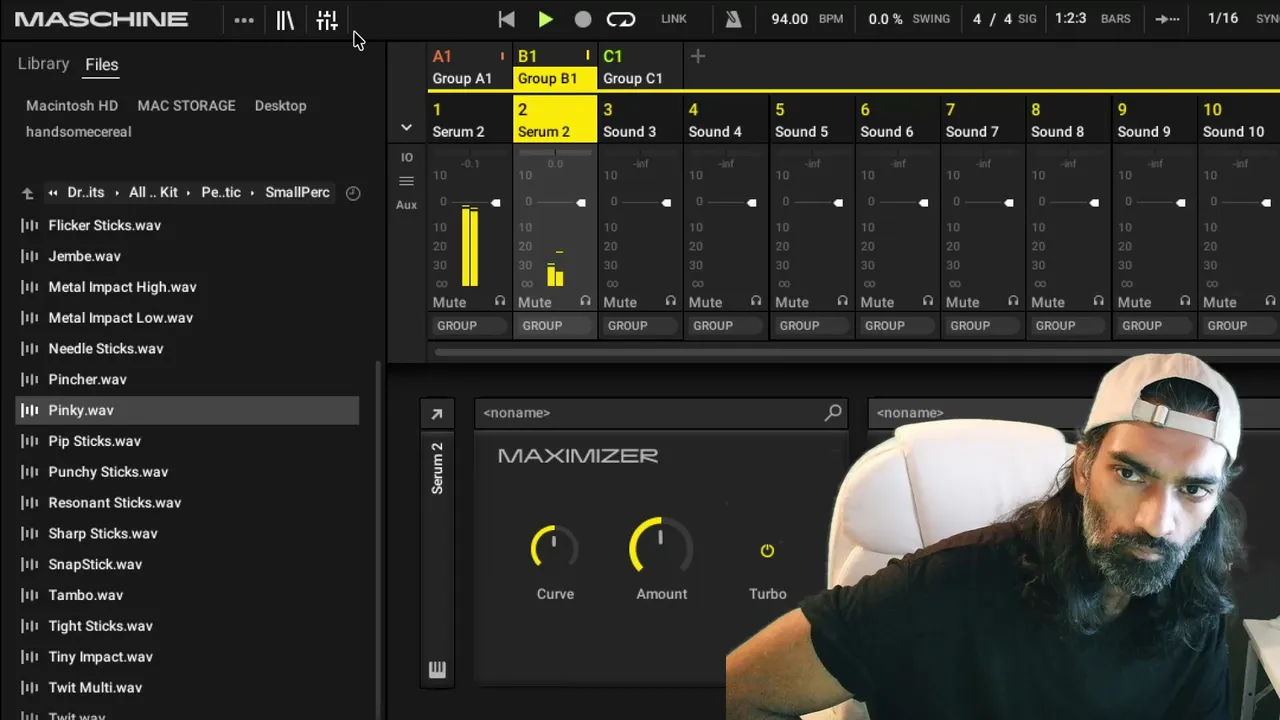Select the Sound 3 channel header

click(640, 120)
